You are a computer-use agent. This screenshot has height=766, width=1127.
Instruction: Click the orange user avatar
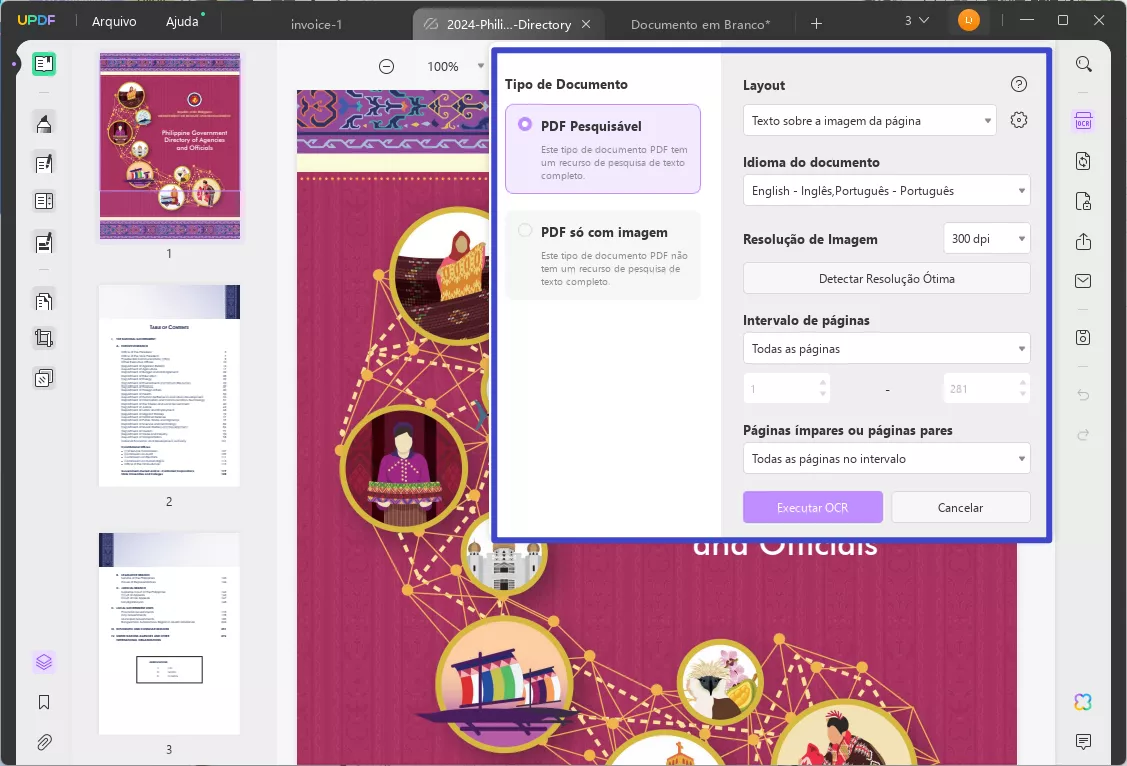968,20
